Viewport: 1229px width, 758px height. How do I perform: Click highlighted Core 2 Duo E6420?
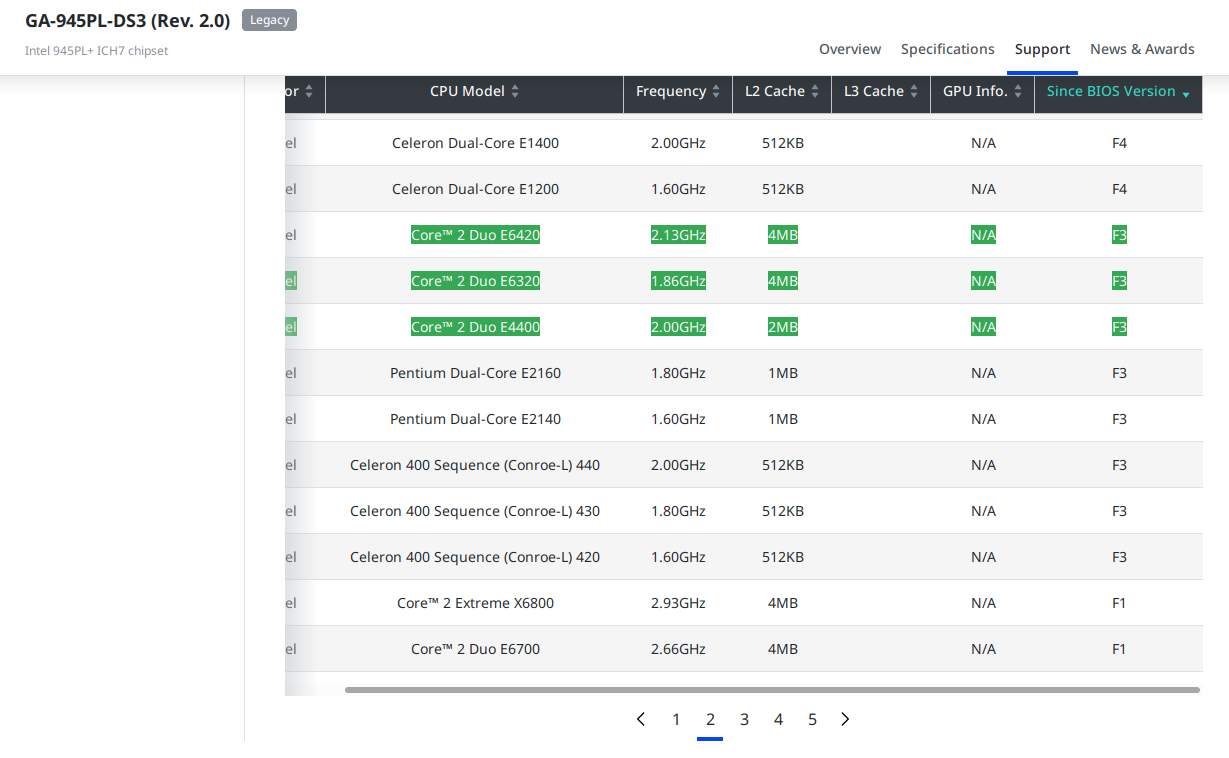pyautogui.click(x=475, y=235)
